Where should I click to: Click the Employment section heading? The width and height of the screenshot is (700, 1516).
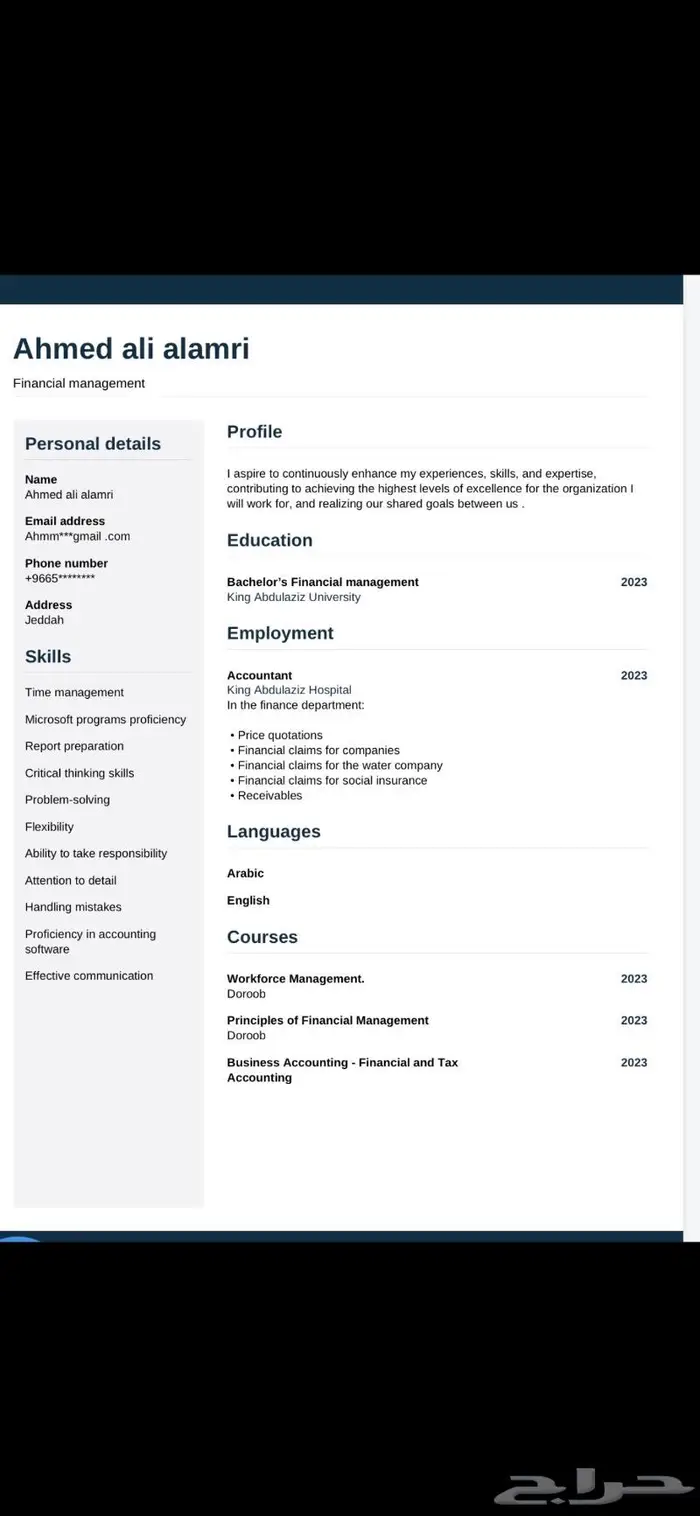[280, 633]
